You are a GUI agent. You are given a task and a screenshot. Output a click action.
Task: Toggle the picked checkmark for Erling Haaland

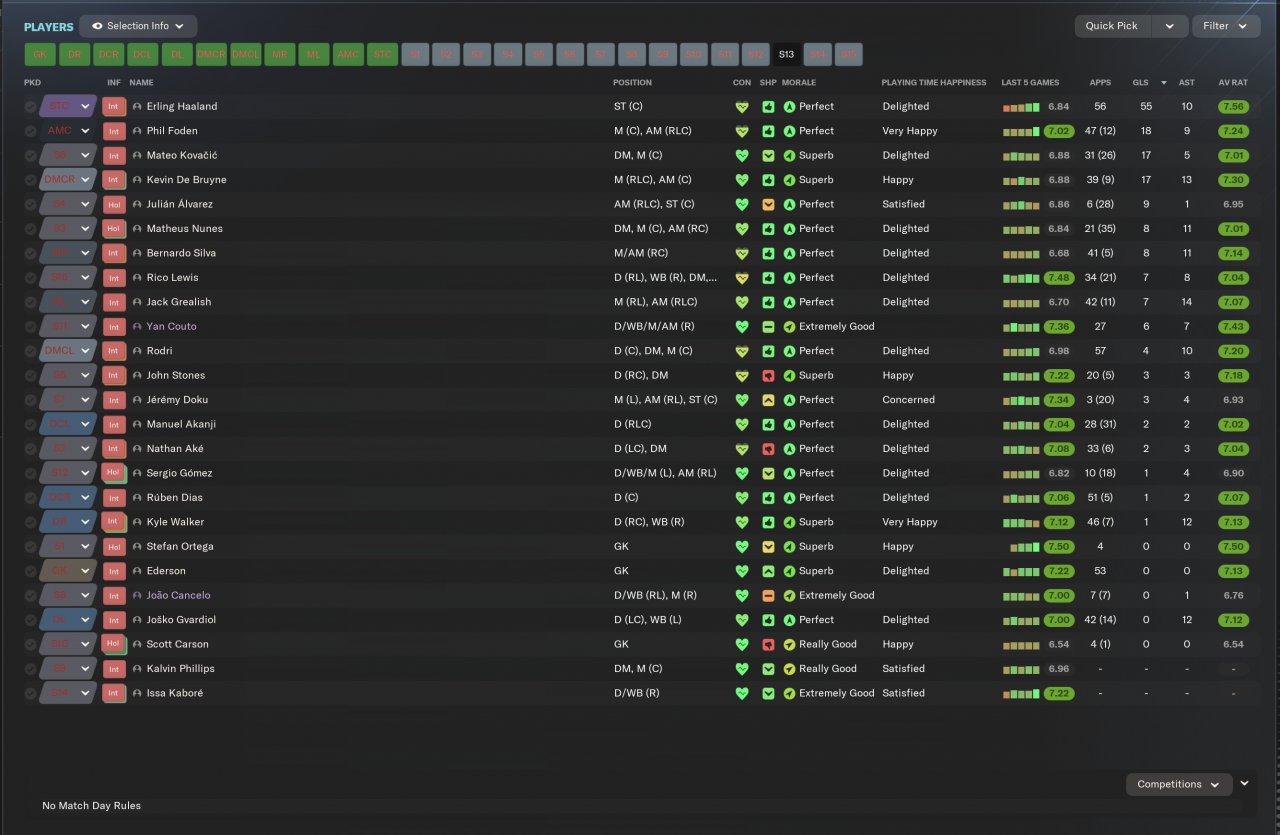pyautogui.click(x=31, y=107)
